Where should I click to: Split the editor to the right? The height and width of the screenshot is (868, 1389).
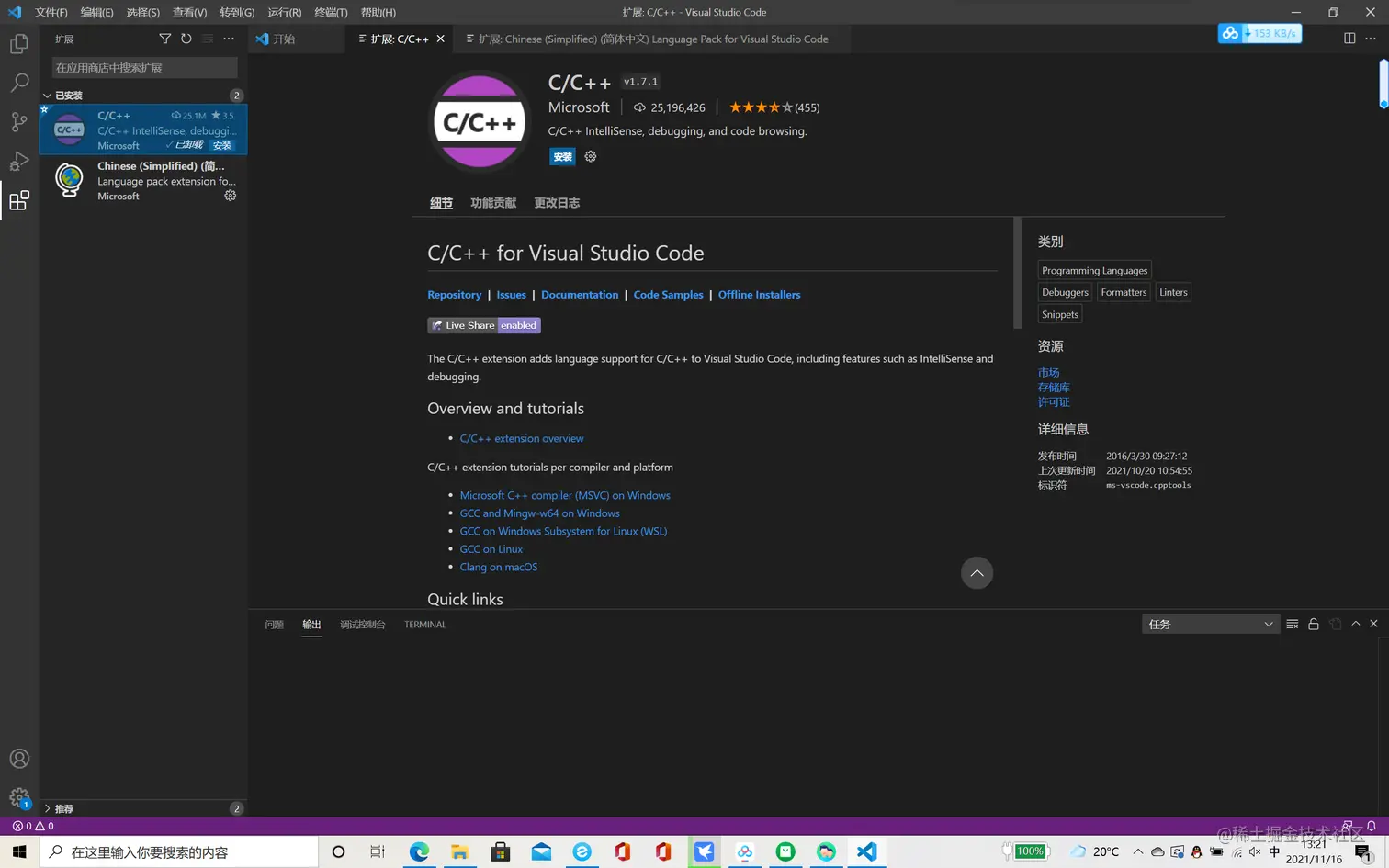pos(1349,38)
